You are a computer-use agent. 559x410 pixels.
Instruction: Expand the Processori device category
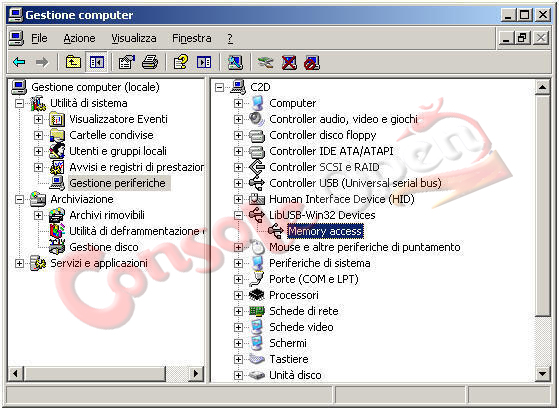pyautogui.click(x=238, y=295)
